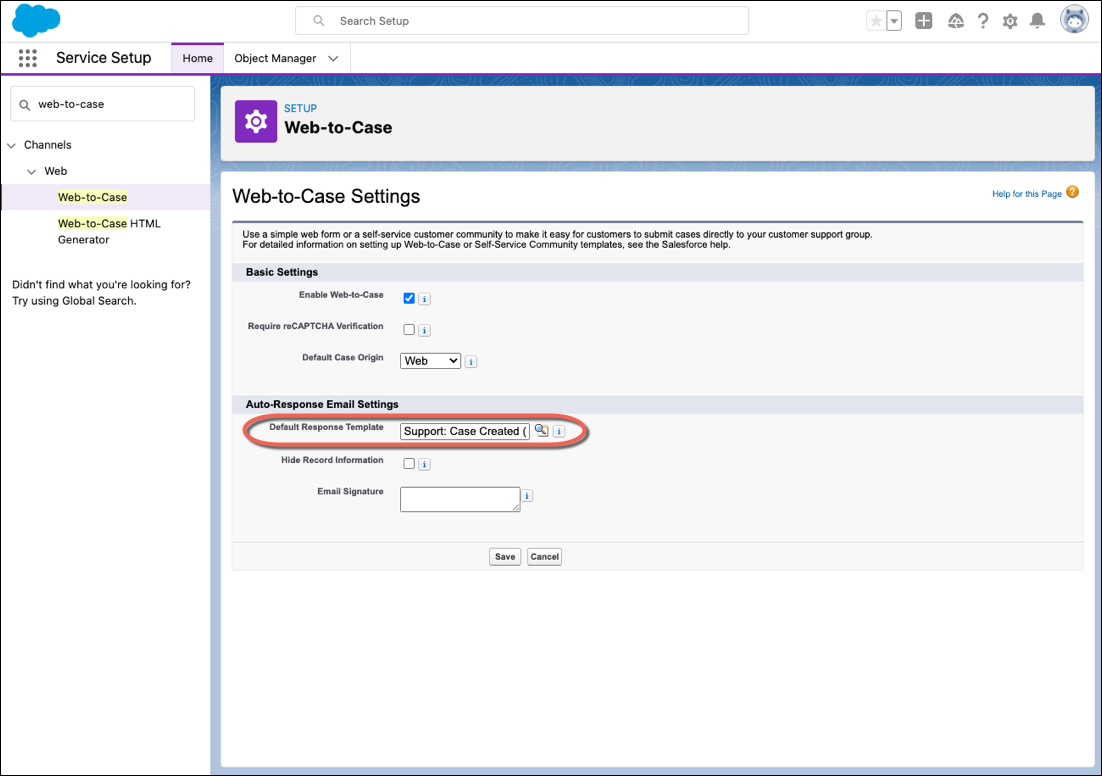This screenshot has height=776, width=1102.
Task: Click the orange help question mark icon
Action: point(1072,192)
